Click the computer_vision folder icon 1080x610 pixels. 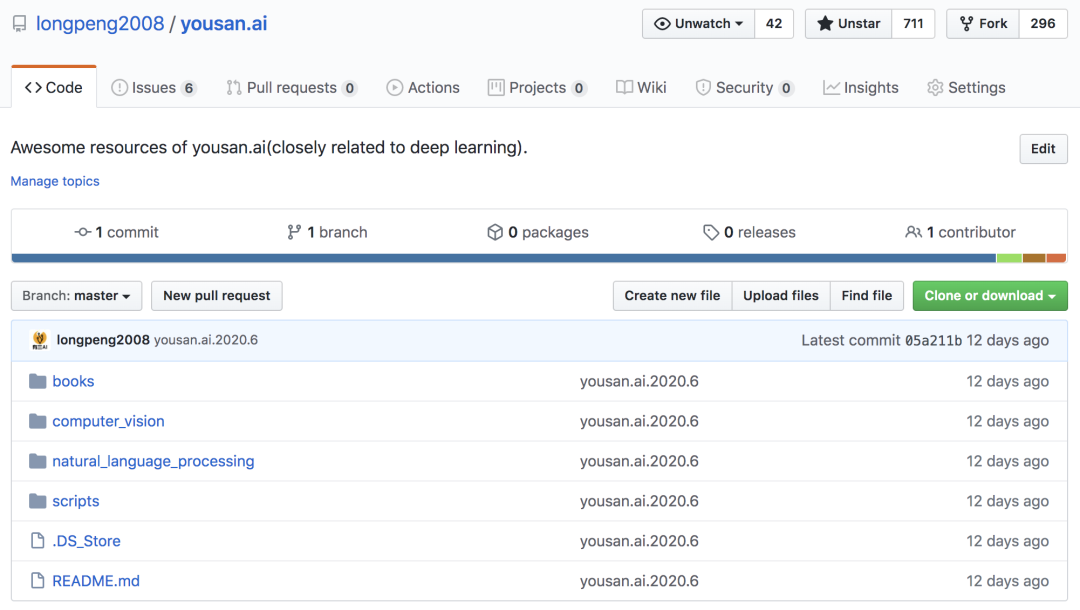(37, 421)
